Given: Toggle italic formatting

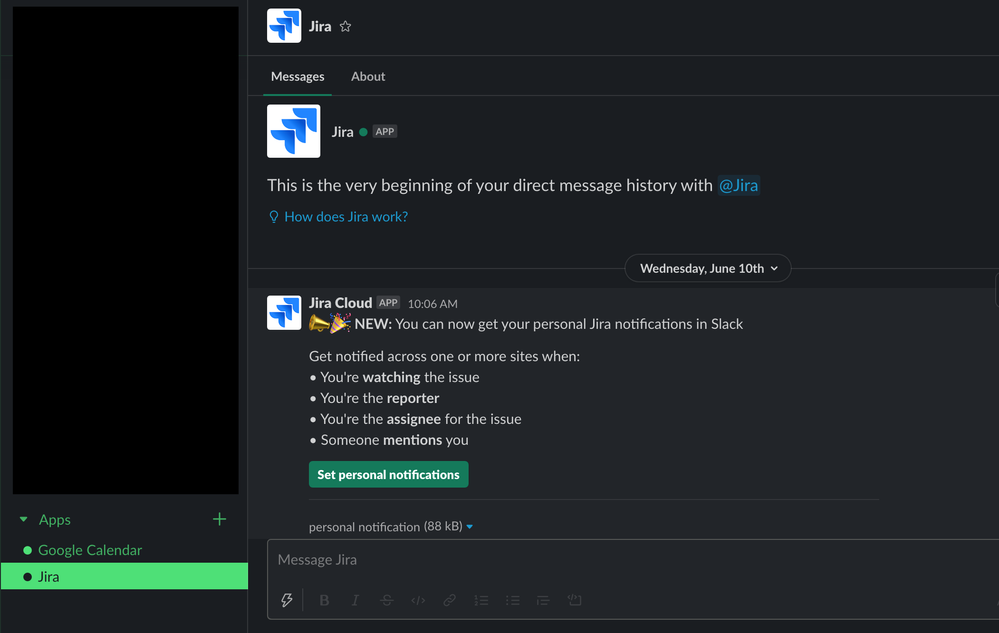Looking at the screenshot, I should [356, 600].
